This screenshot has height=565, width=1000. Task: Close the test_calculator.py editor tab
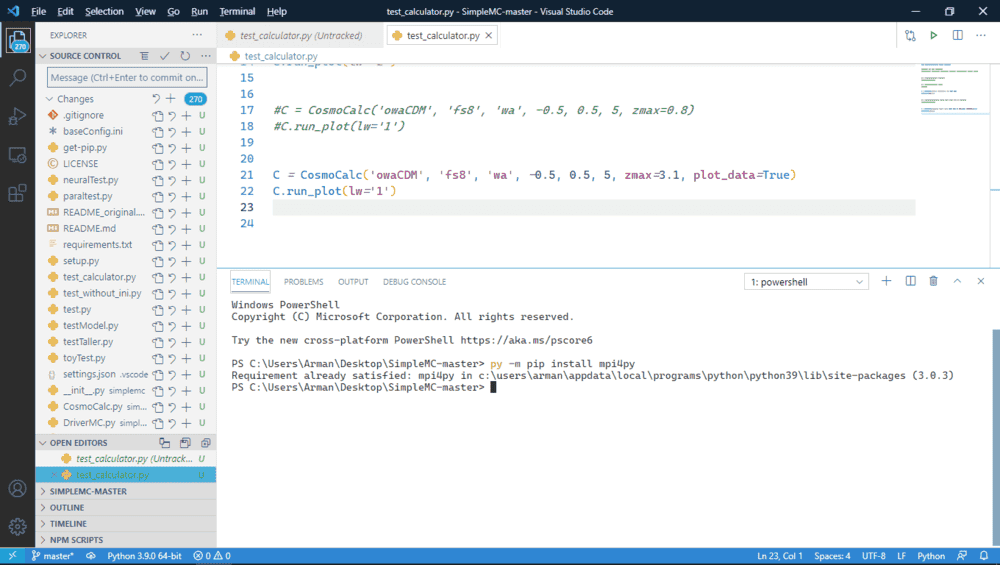pyautogui.click(x=489, y=36)
